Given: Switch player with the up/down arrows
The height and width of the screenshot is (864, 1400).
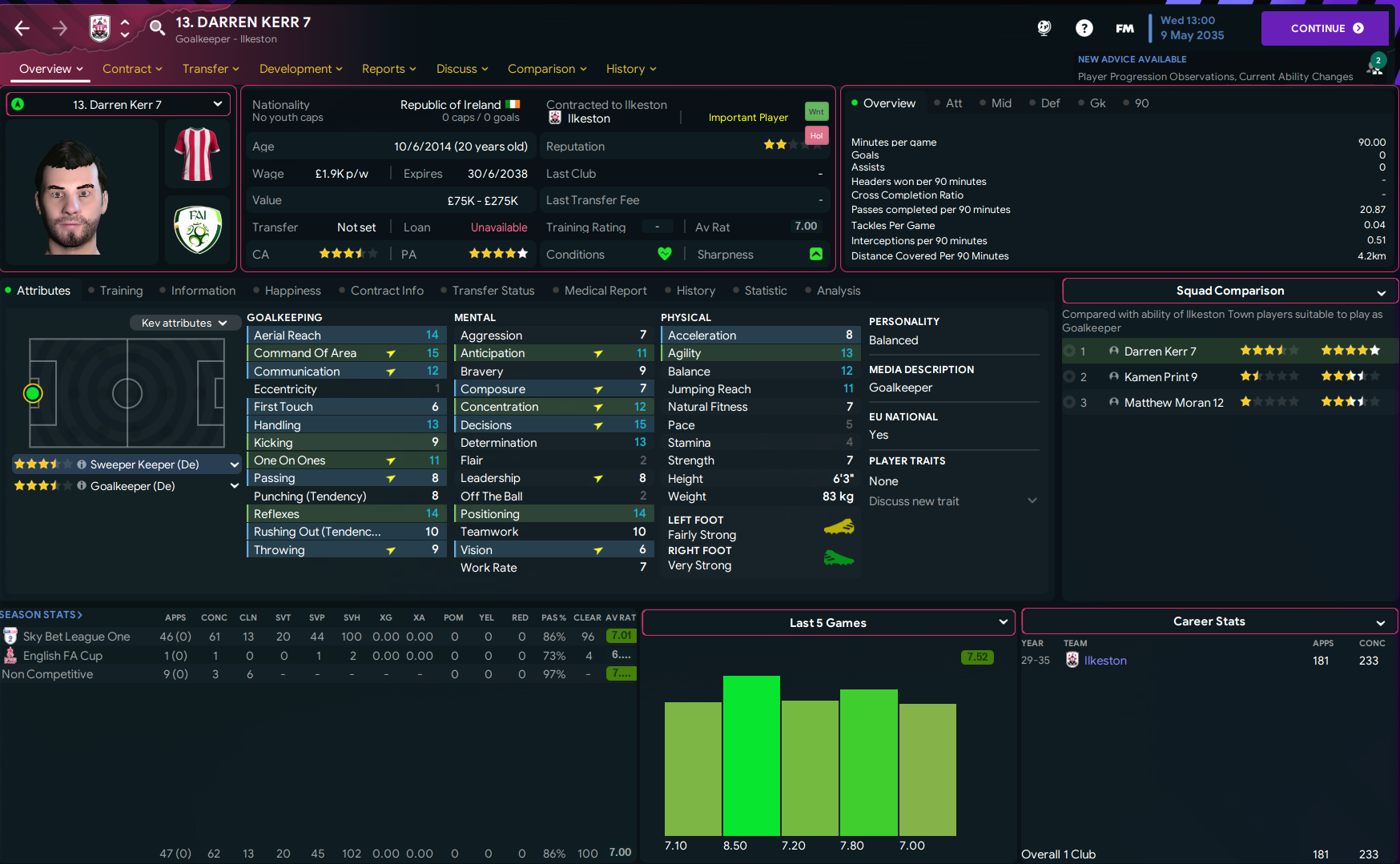Looking at the screenshot, I should point(125,29).
